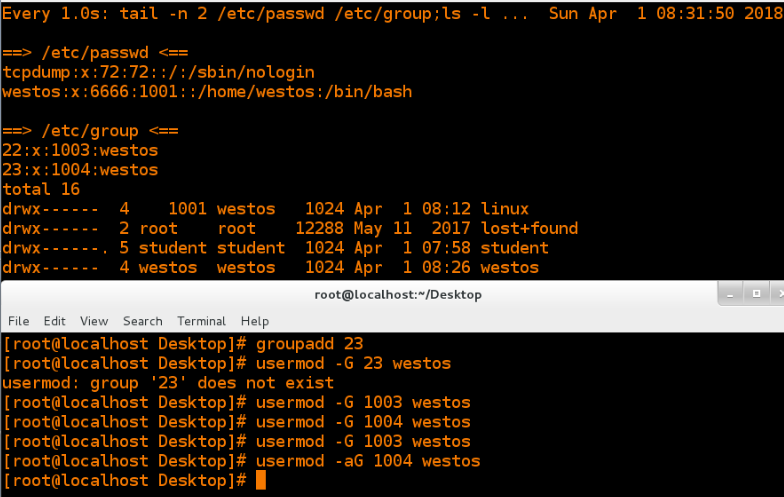This screenshot has height=497, width=784.
Task: Open the Search menu
Action: [142, 321]
